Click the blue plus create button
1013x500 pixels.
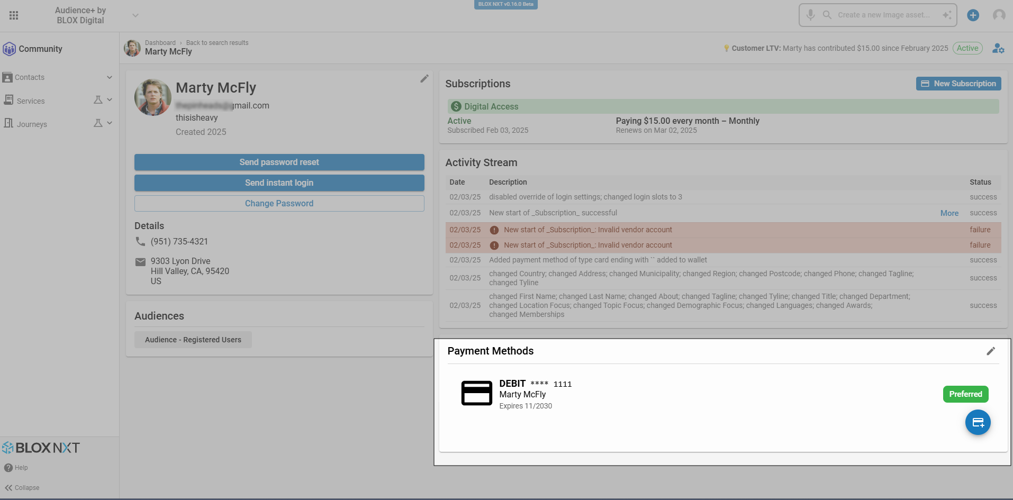(x=973, y=15)
